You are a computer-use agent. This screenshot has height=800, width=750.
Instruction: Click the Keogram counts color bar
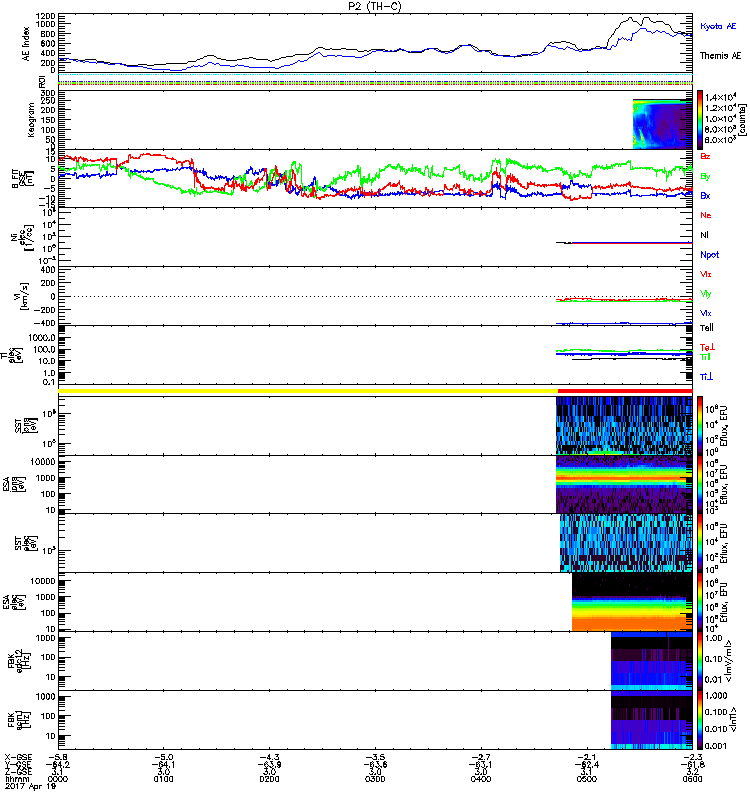pos(699,120)
